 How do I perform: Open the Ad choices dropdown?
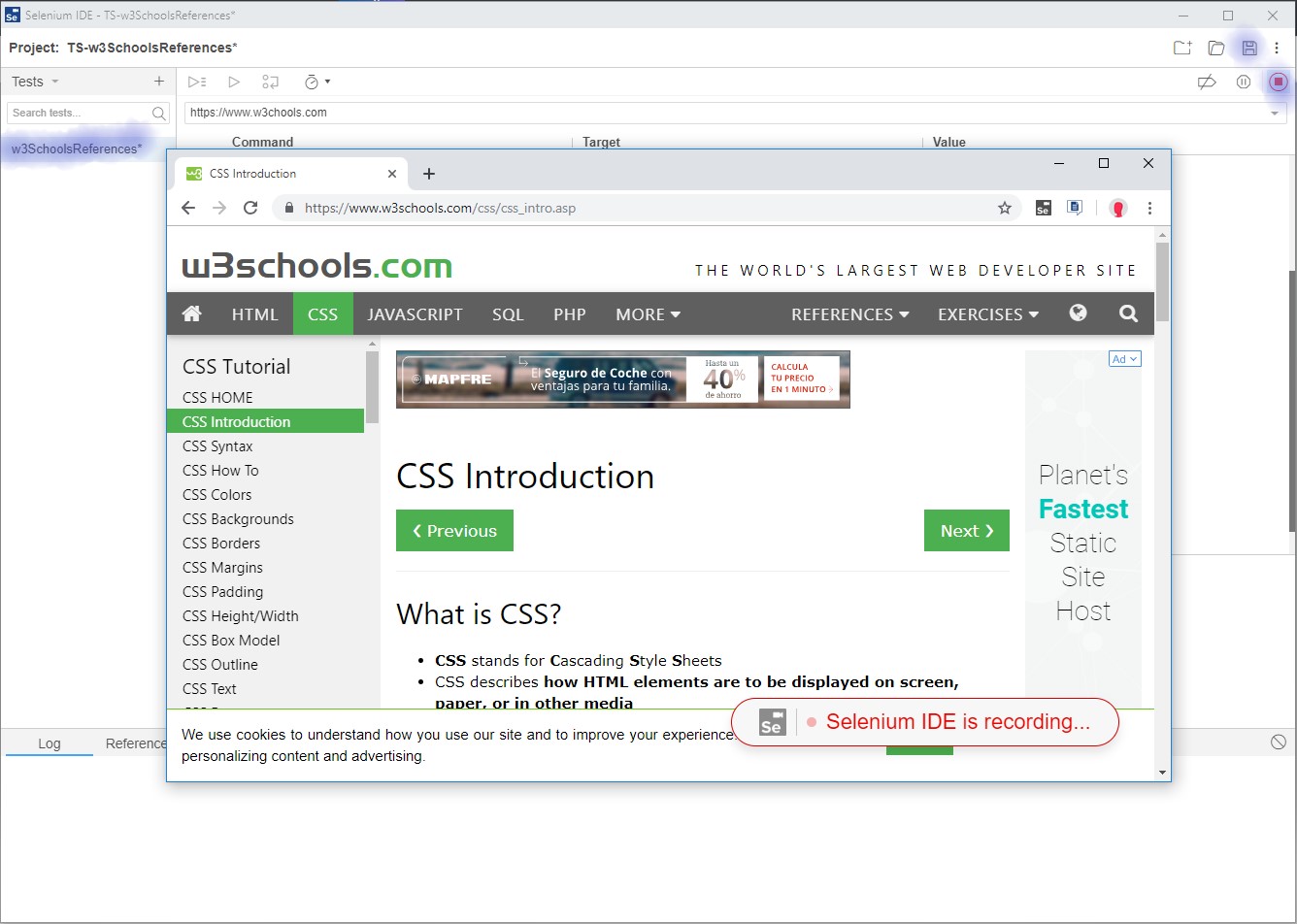[x=1125, y=359]
